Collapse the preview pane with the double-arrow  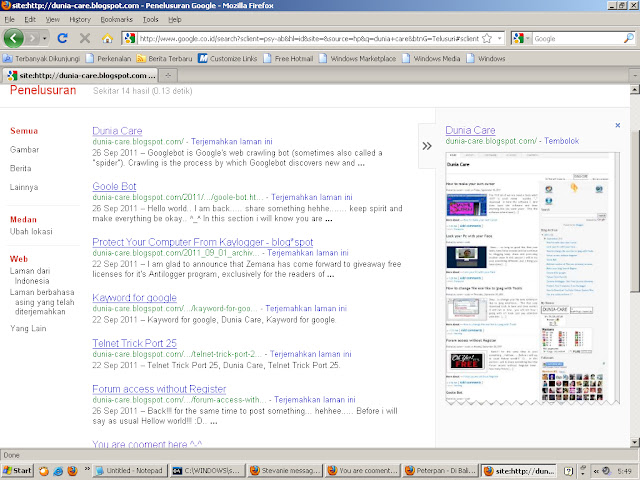427,146
